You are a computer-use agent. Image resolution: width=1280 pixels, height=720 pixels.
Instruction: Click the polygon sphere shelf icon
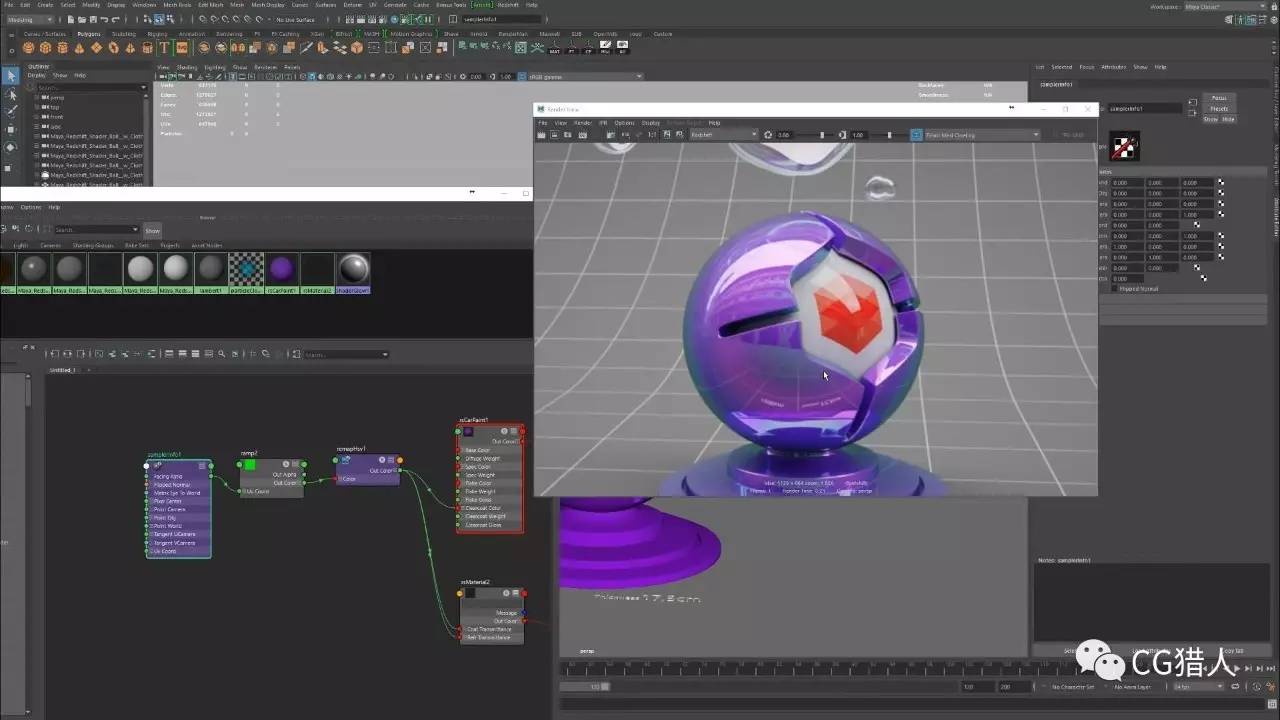point(29,47)
